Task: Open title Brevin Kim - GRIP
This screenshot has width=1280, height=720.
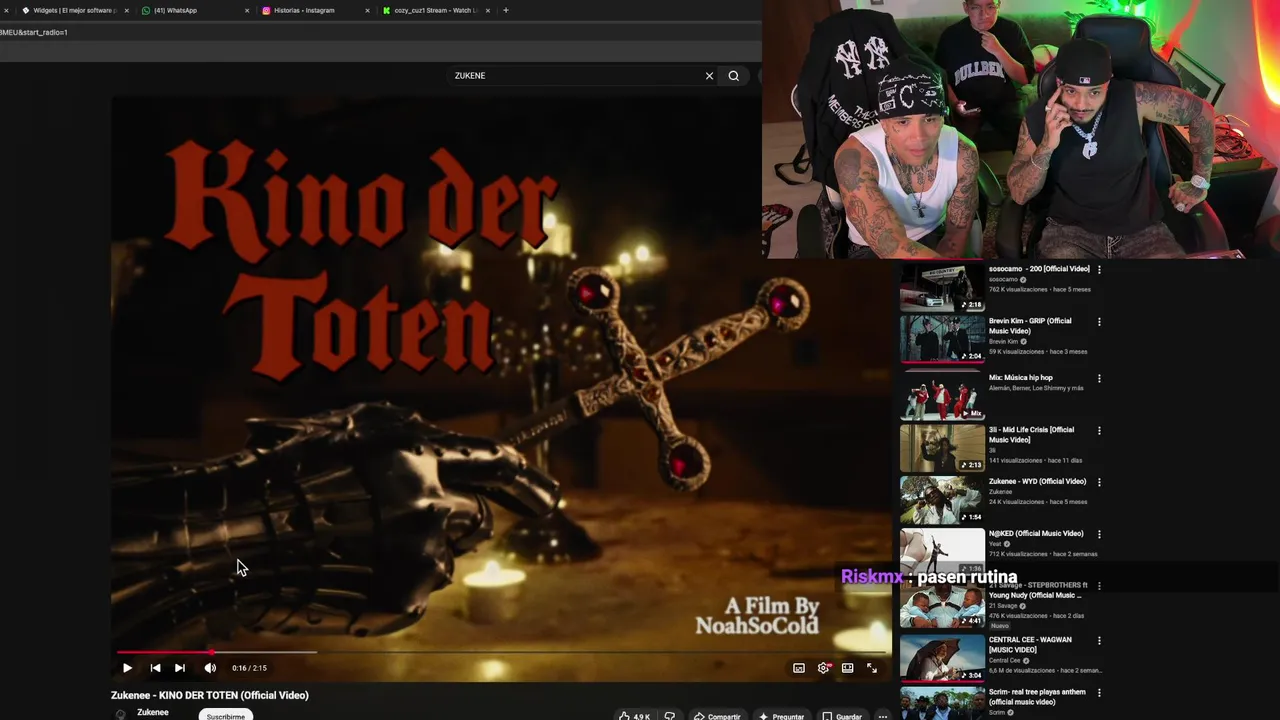Action: (x=1030, y=326)
